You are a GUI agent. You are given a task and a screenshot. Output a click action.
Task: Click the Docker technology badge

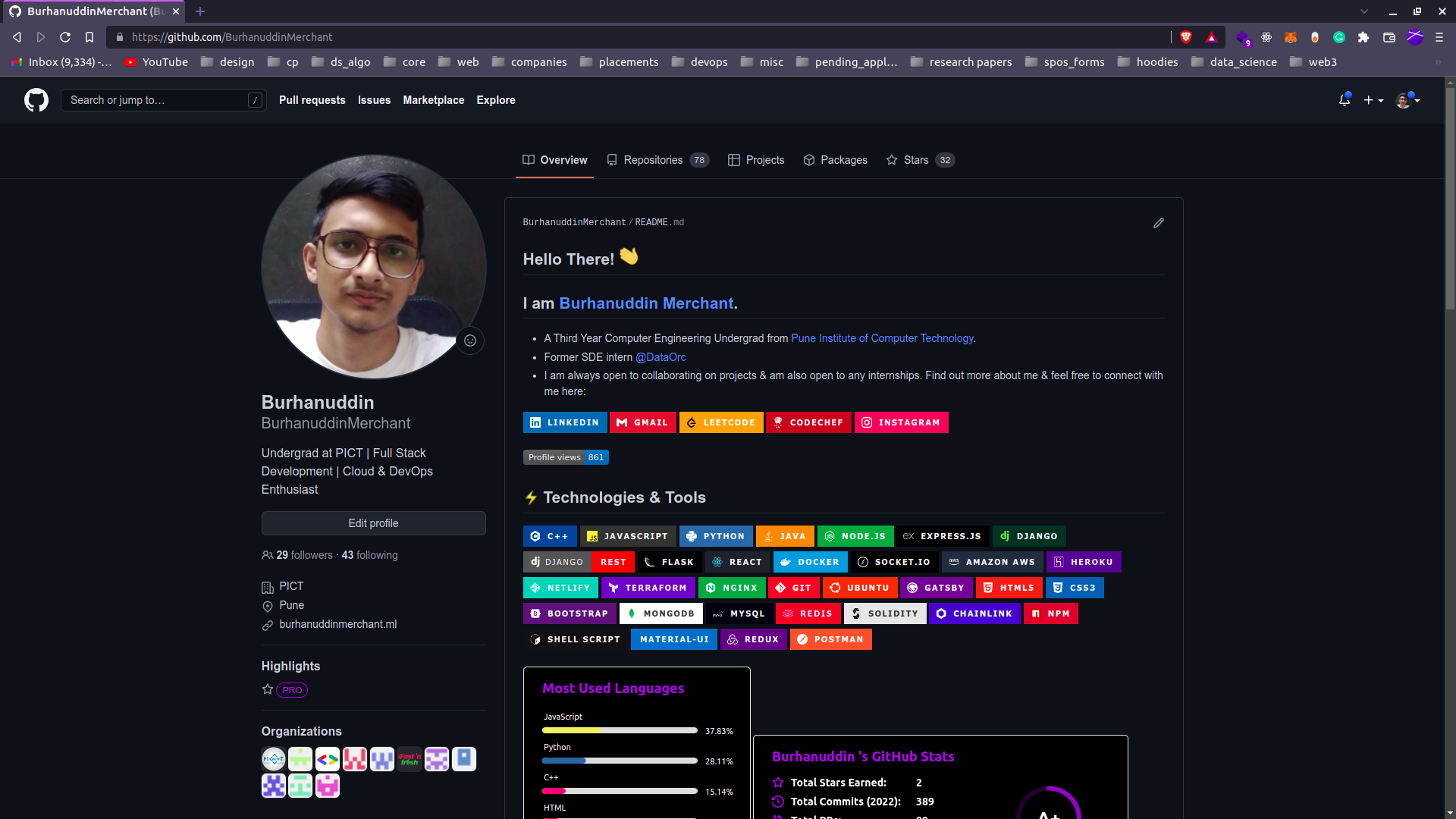[x=810, y=562]
